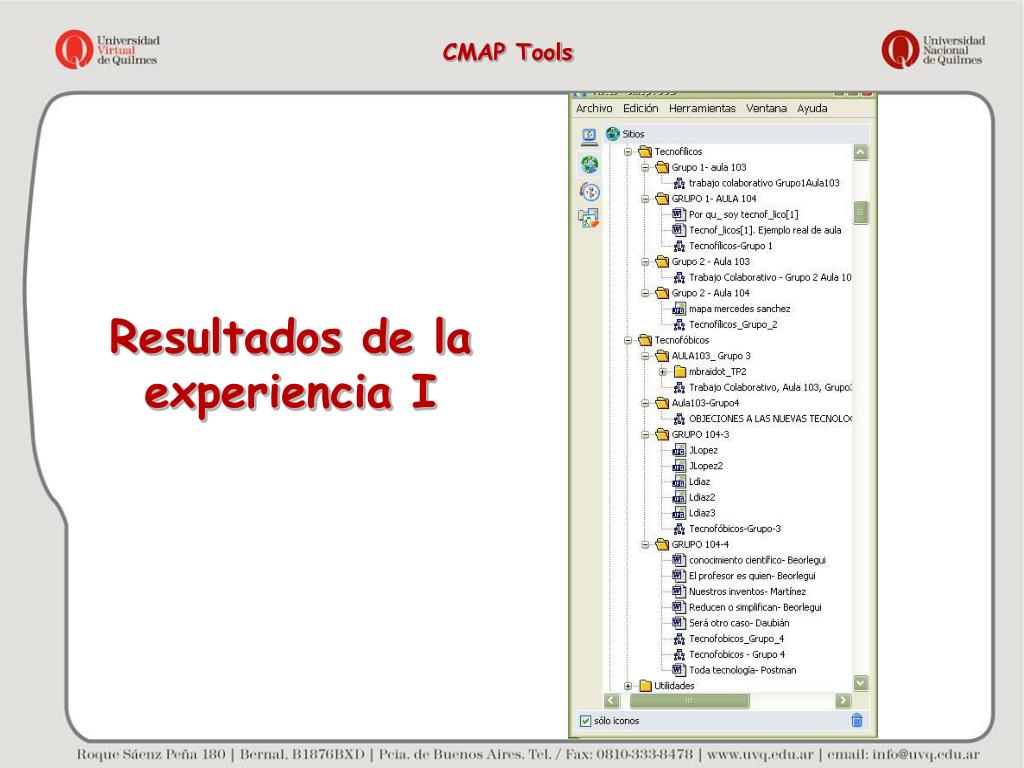Click the horizontal scrollbar thumb
This screenshot has width=1024, height=768.
pos(689,701)
